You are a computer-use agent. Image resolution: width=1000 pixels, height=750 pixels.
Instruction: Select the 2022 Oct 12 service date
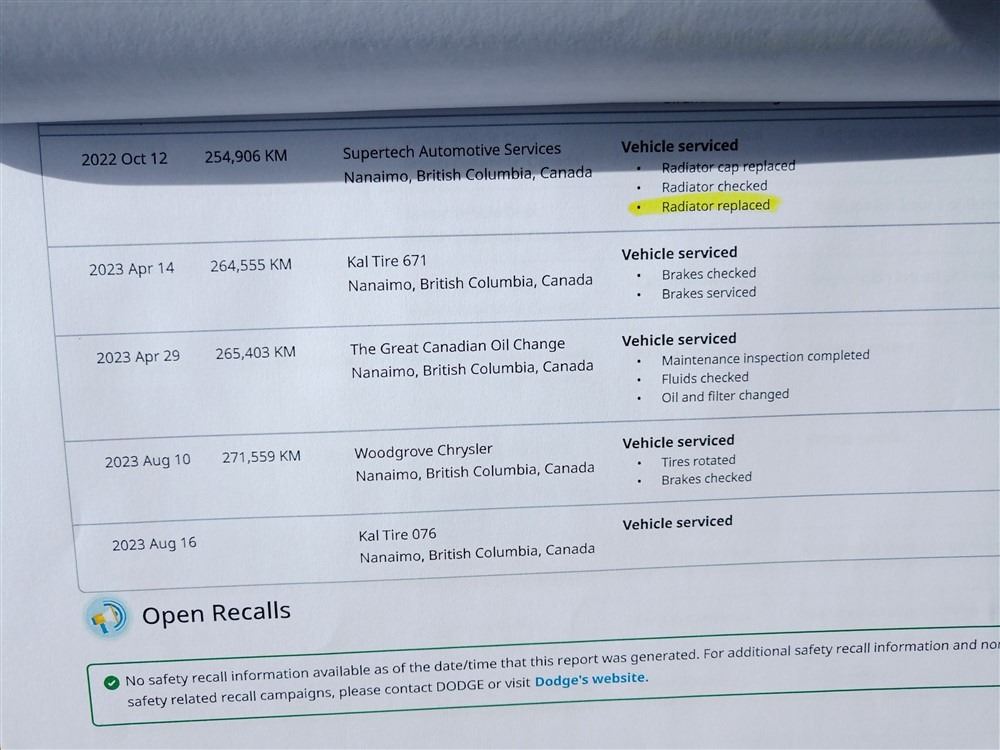[124, 159]
